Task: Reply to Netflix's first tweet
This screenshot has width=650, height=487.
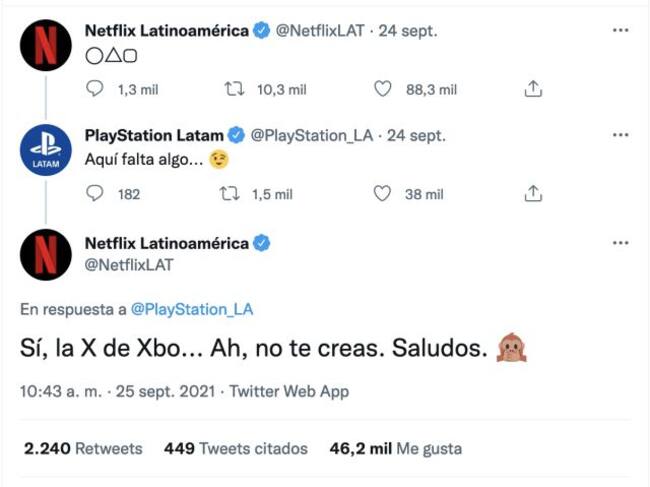Action: (95, 89)
